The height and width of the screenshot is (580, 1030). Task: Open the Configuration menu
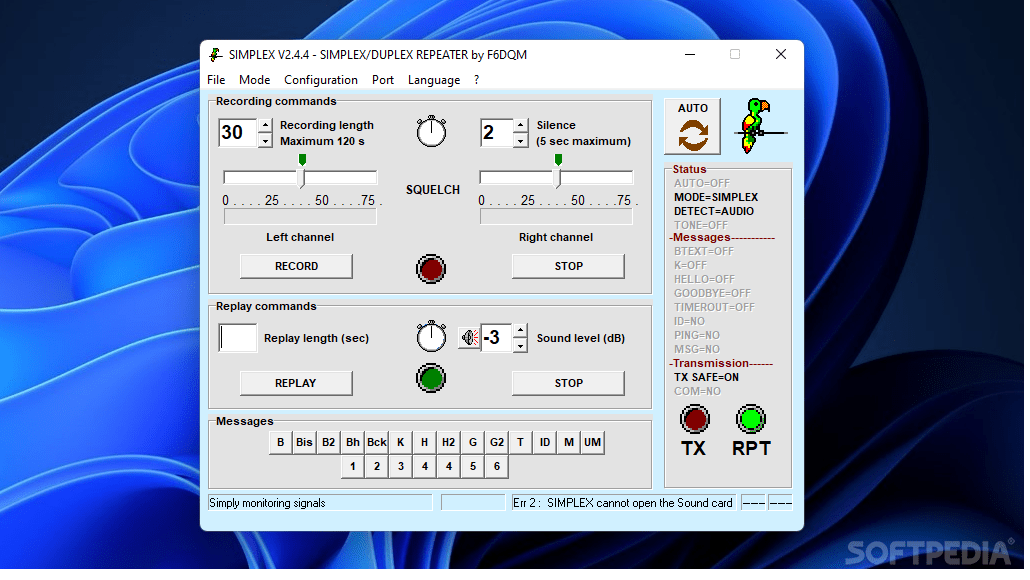321,79
